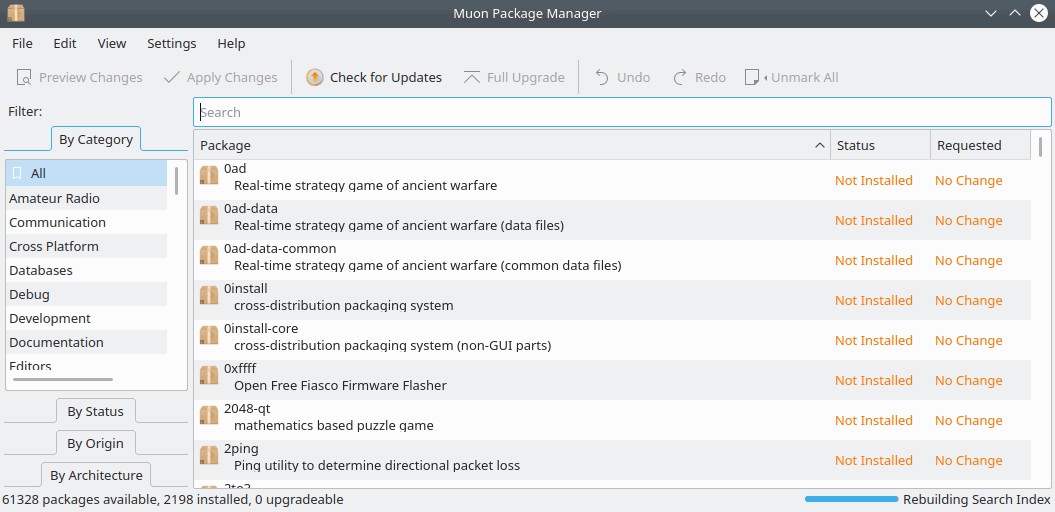The width and height of the screenshot is (1055, 512).
Task: Click 'Open Free Fiasco Firmware Flasher' description
Action: [340, 386]
